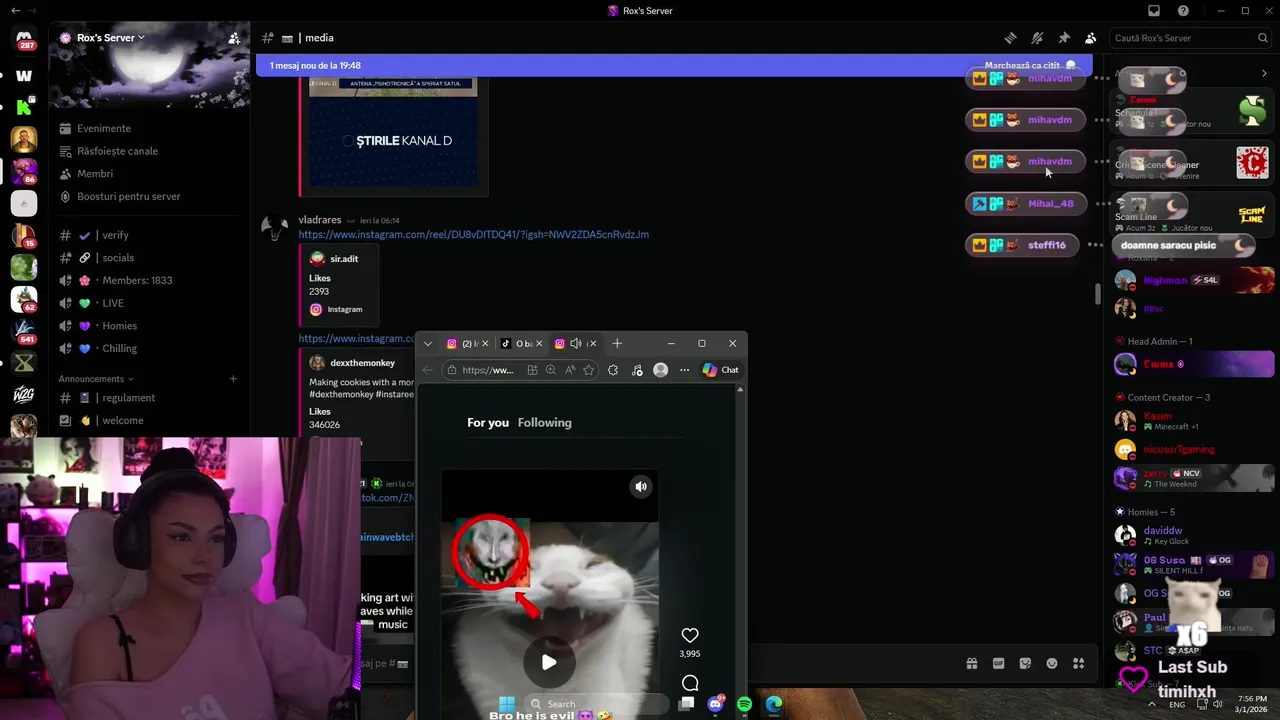This screenshot has height=720, width=1280.
Task: Expand activity panel with right chevron
Action: click(1264, 73)
